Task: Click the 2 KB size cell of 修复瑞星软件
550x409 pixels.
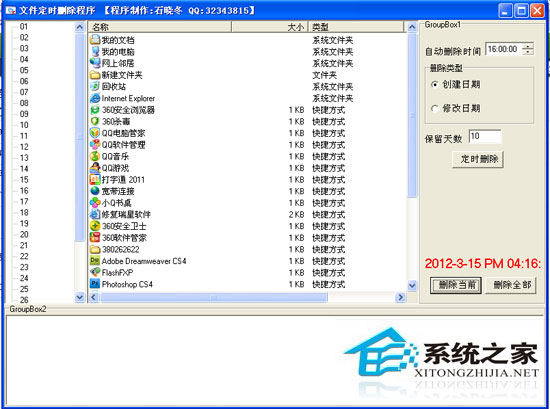Action: [x=296, y=214]
